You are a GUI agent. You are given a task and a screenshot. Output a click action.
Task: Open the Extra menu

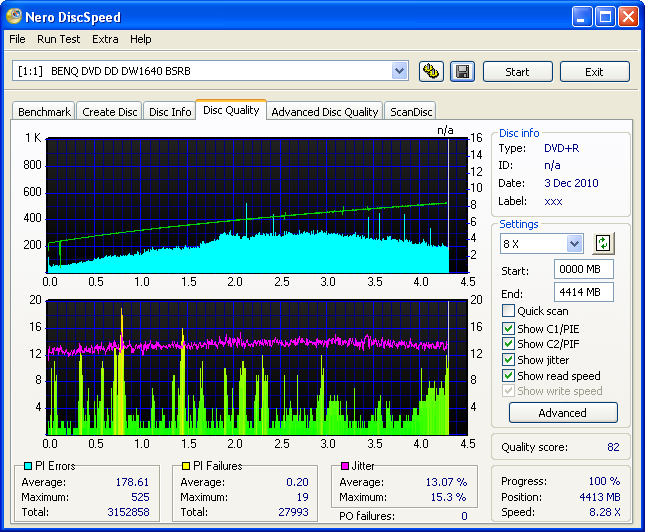pos(105,39)
